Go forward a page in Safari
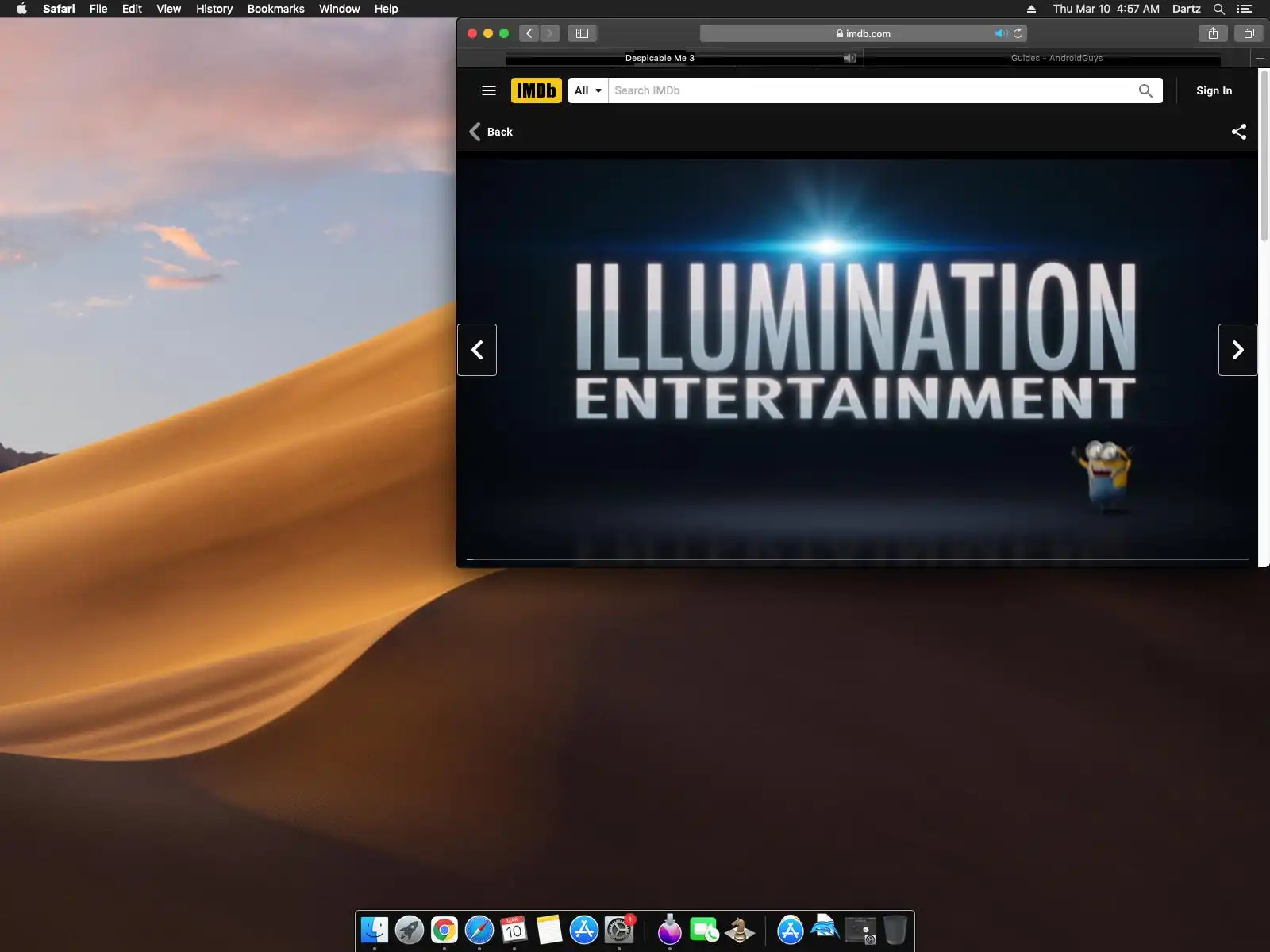 pyautogui.click(x=549, y=33)
